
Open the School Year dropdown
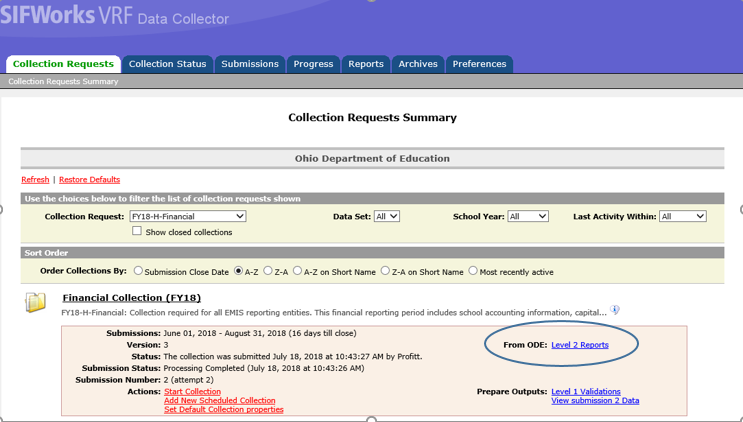point(528,216)
